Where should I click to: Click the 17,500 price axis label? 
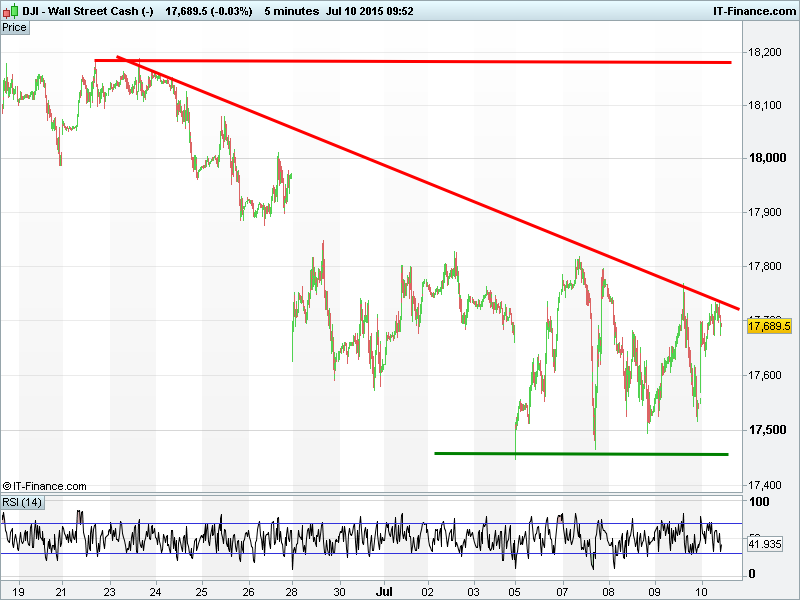767,430
